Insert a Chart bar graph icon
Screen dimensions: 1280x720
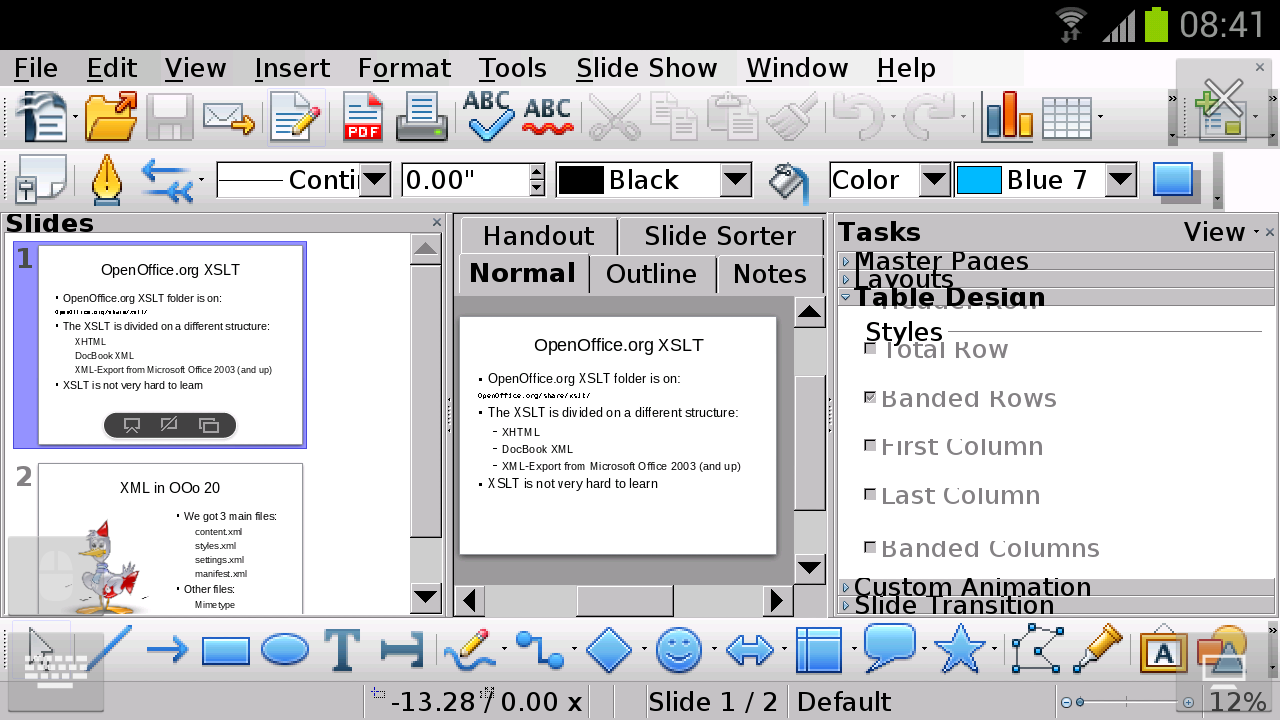[1008, 115]
